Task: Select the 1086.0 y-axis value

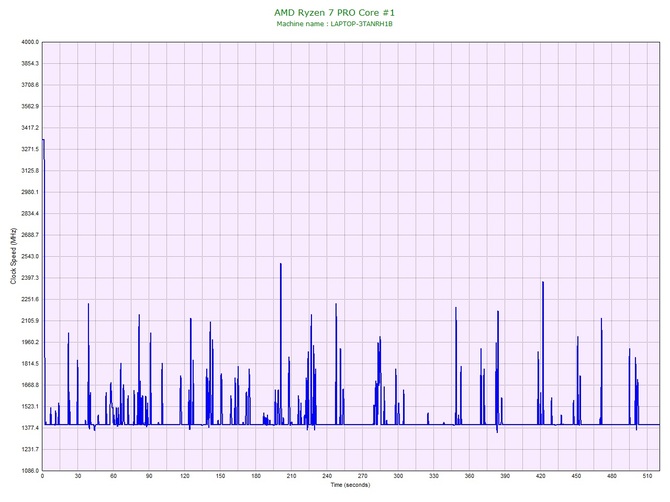Action: pyautogui.click(x=30, y=471)
